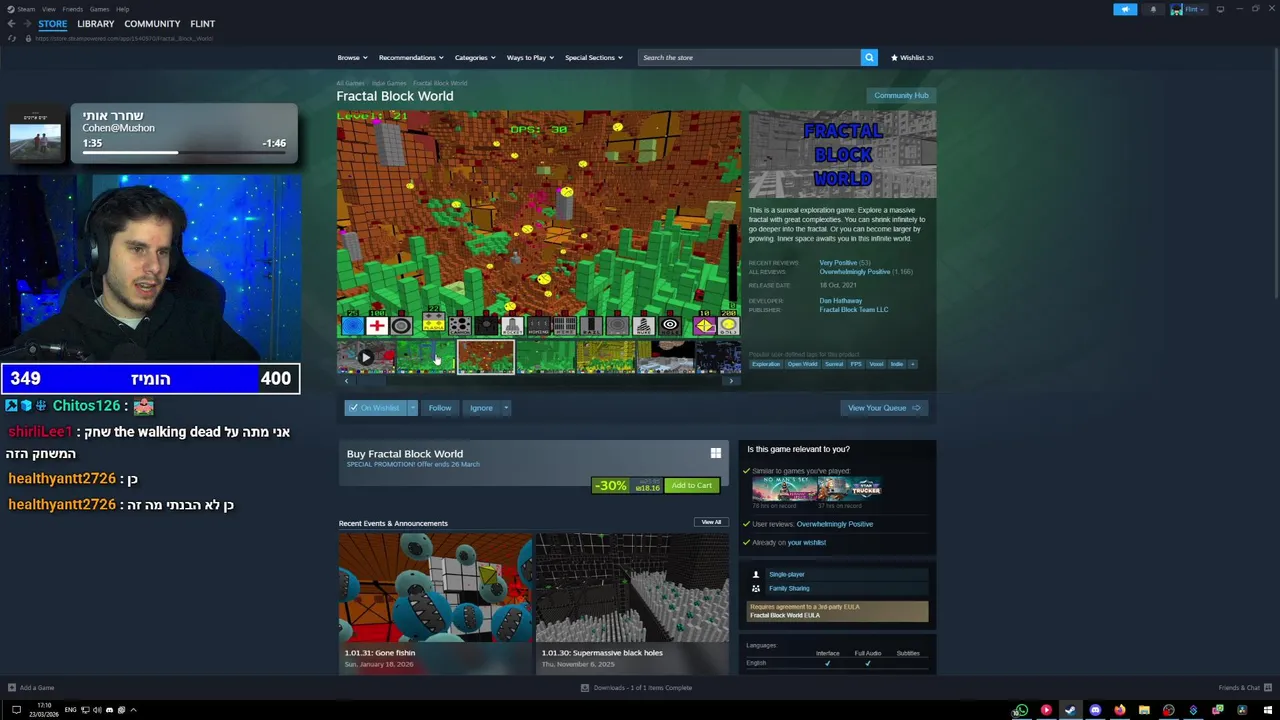Open the Wishlist link in store bar
1280x720 pixels.
912,57
